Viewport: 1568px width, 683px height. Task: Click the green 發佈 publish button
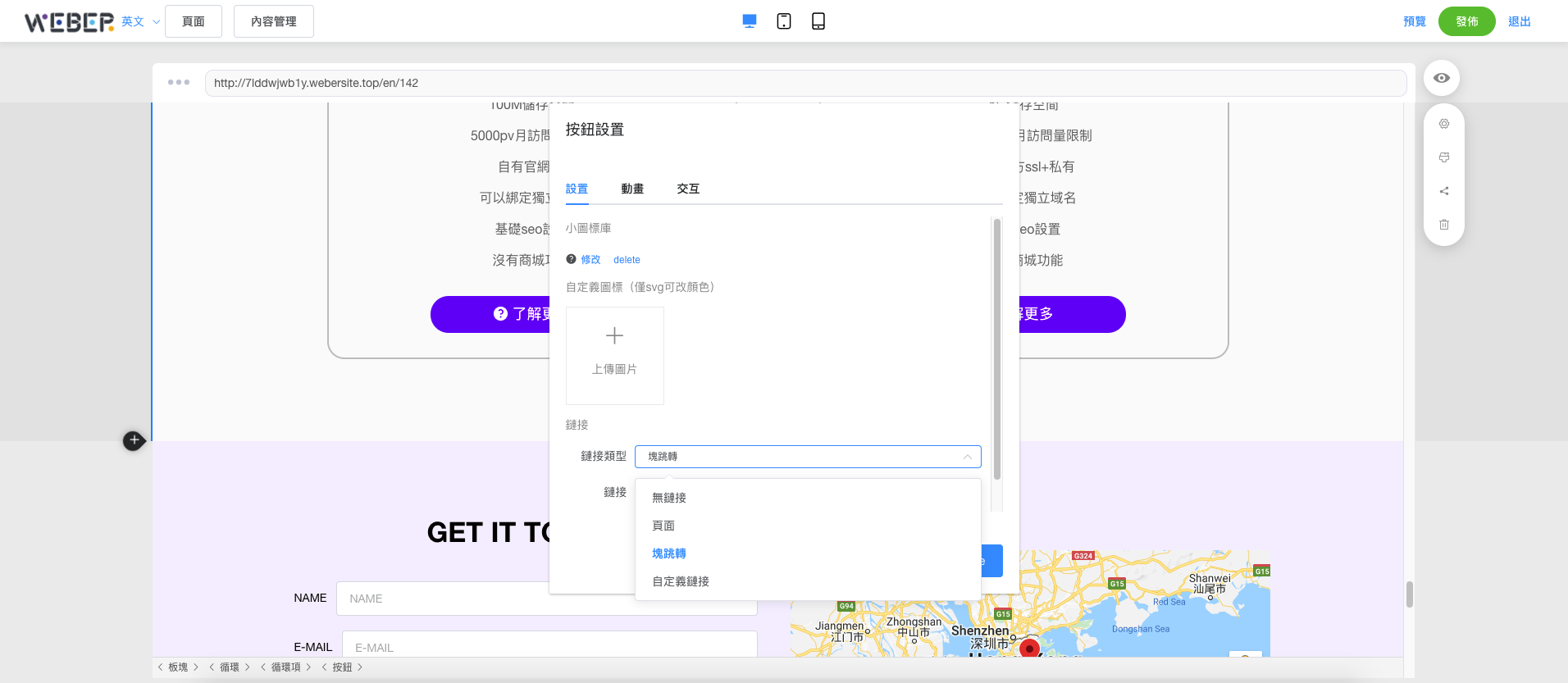click(x=1467, y=21)
